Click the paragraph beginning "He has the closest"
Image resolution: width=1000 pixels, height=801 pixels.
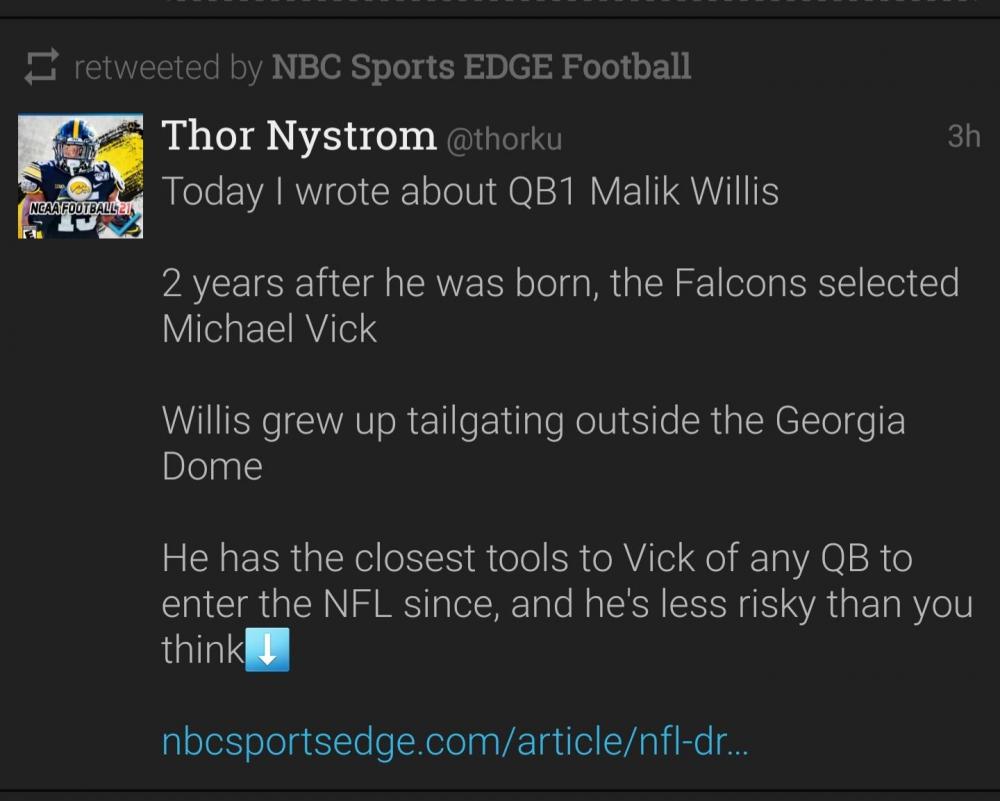point(566,604)
